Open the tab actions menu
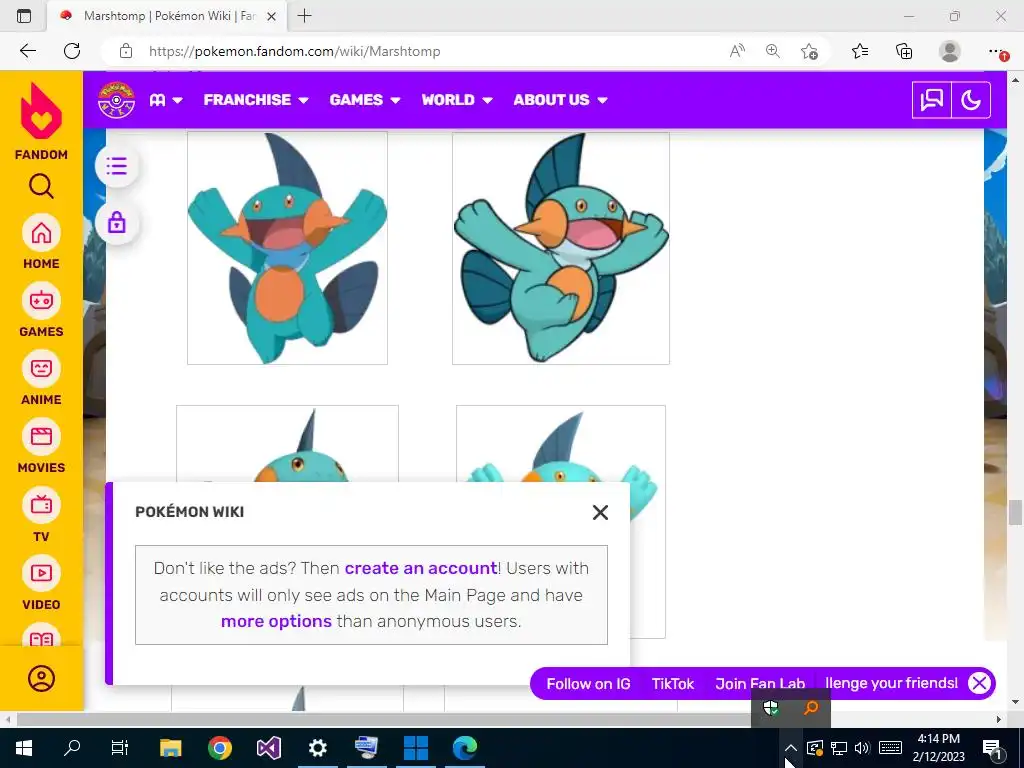The image size is (1024, 768). tap(24, 16)
